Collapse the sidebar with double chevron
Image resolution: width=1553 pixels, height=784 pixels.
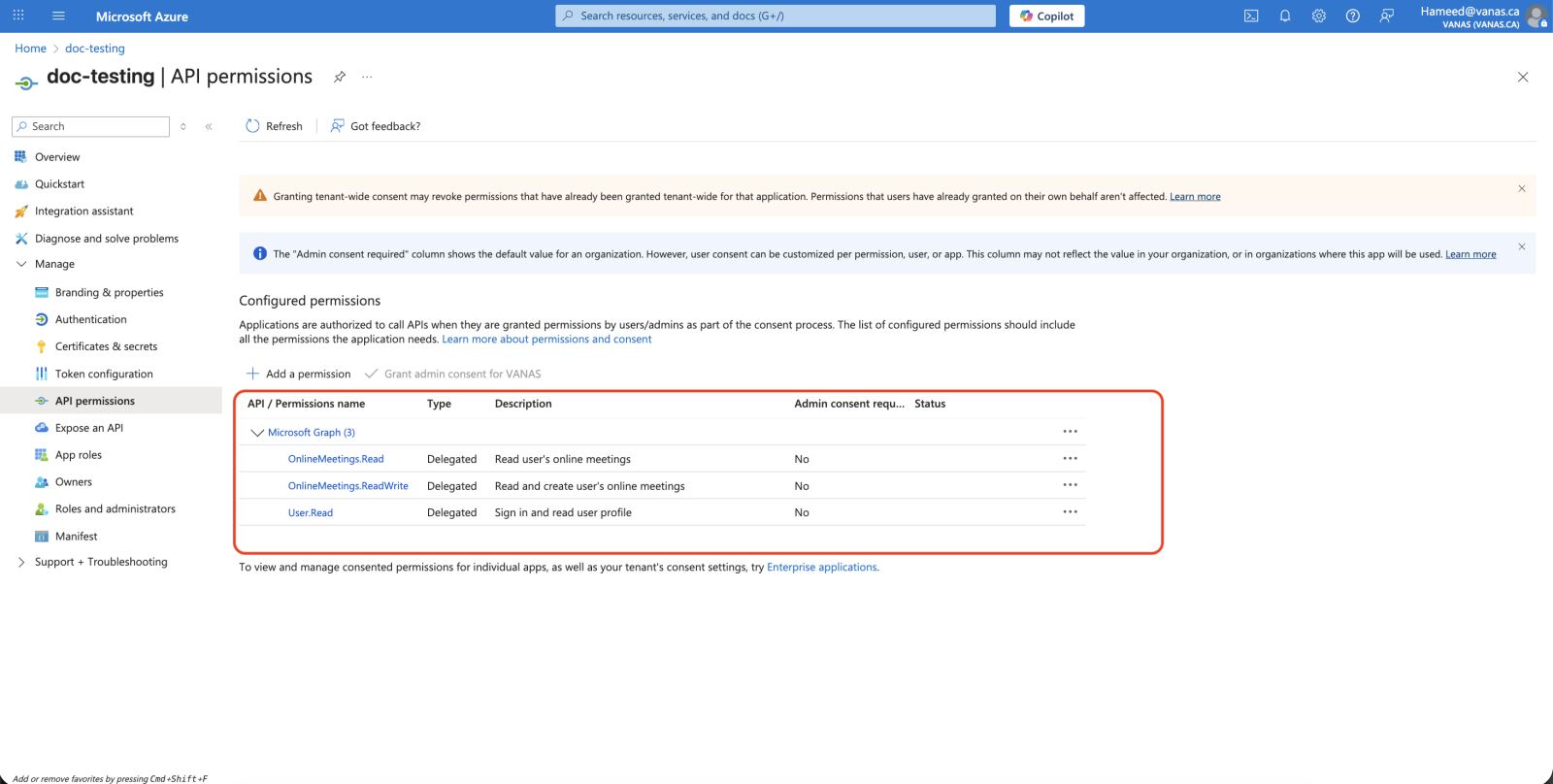(209, 126)
